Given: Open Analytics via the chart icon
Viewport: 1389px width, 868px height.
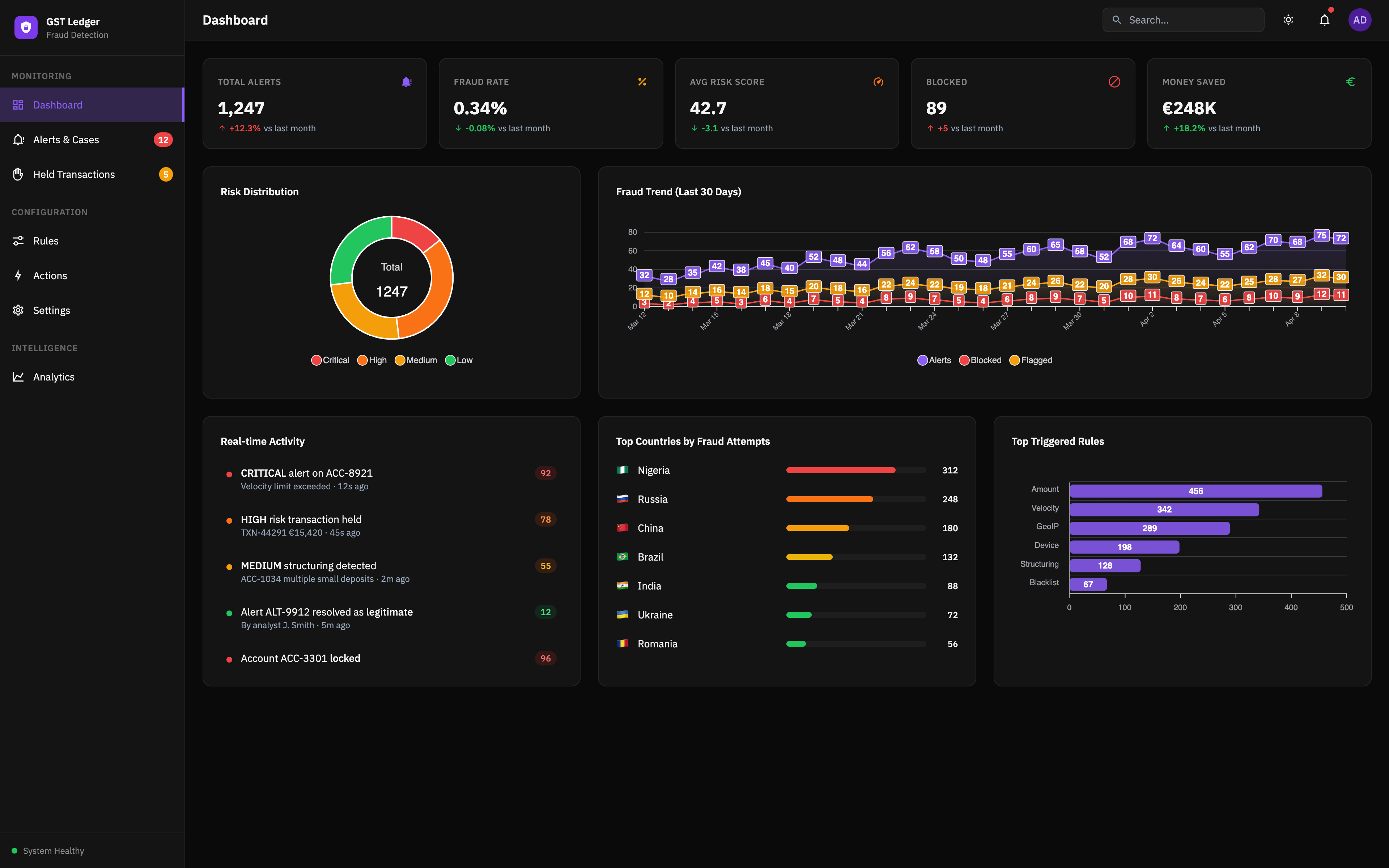Looking at the screenshot, I should point(18,376).
